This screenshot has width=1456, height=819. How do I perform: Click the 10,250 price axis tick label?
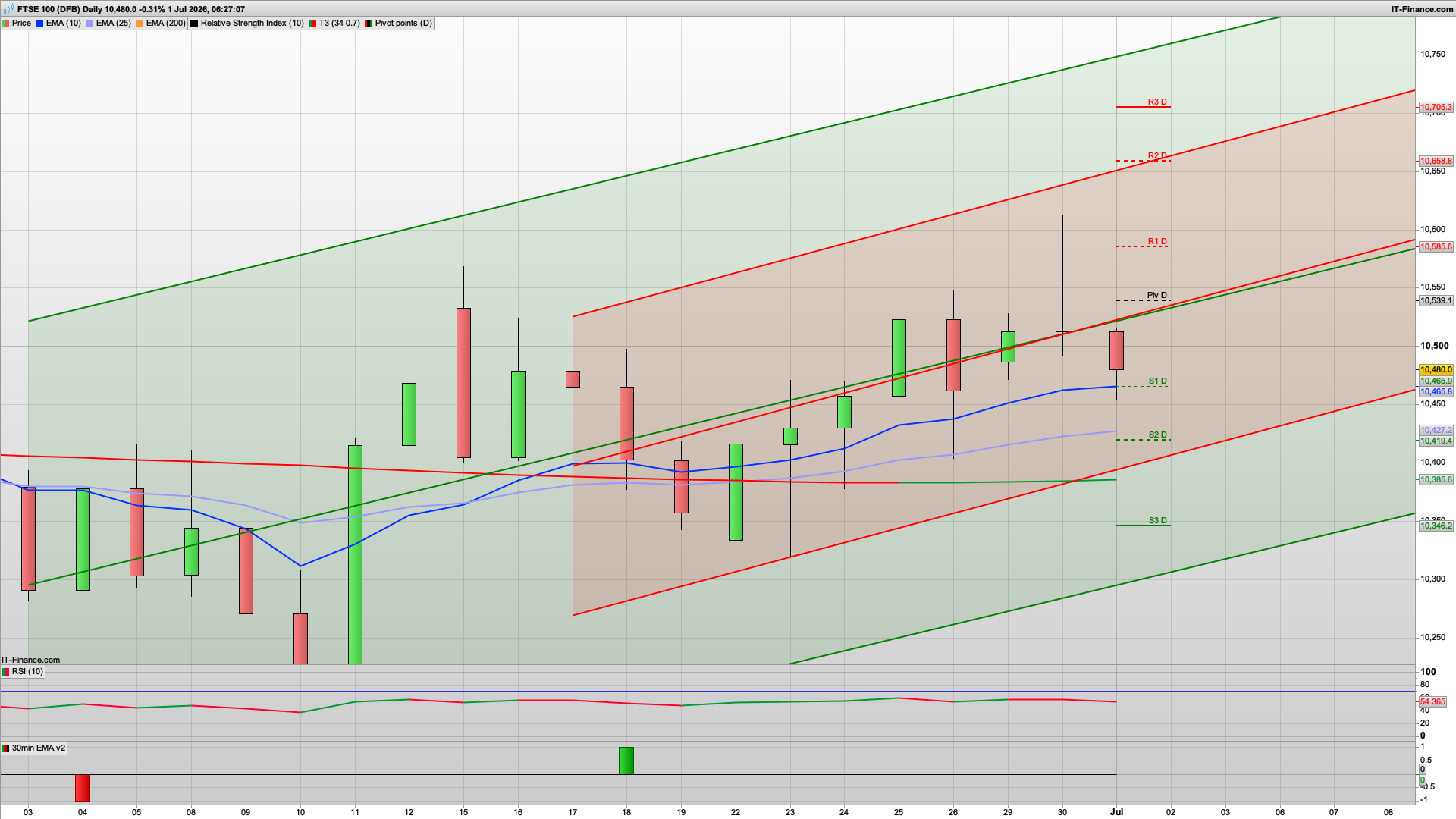(1432, 638)
